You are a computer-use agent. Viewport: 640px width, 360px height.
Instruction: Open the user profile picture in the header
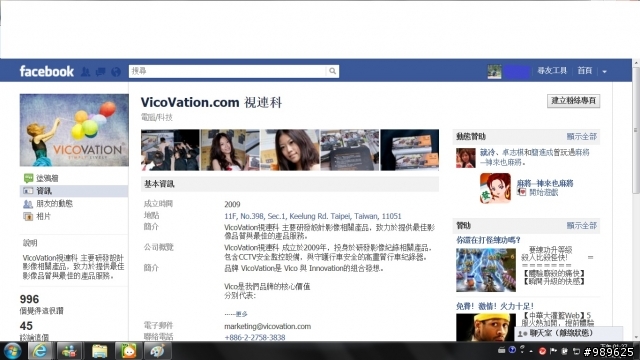pos(494,71)
